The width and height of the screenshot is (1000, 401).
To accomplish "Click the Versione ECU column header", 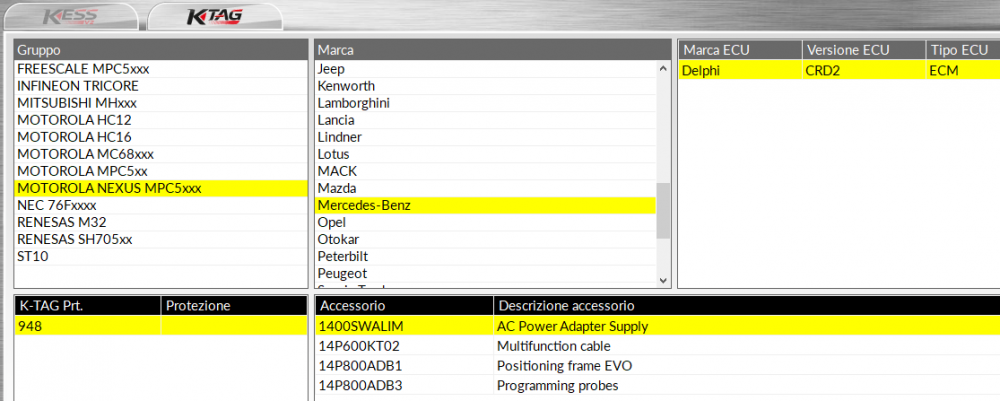I will (x=862, y=50).
